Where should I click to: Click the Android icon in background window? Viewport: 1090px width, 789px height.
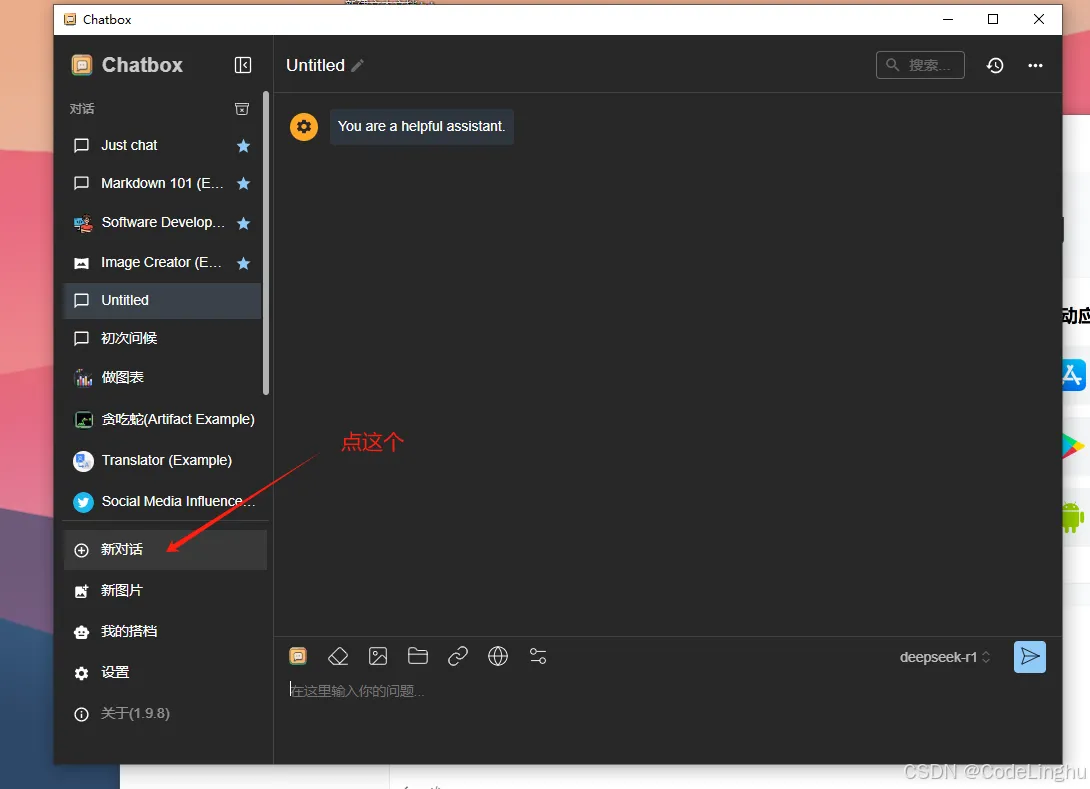coord(1073,517)
